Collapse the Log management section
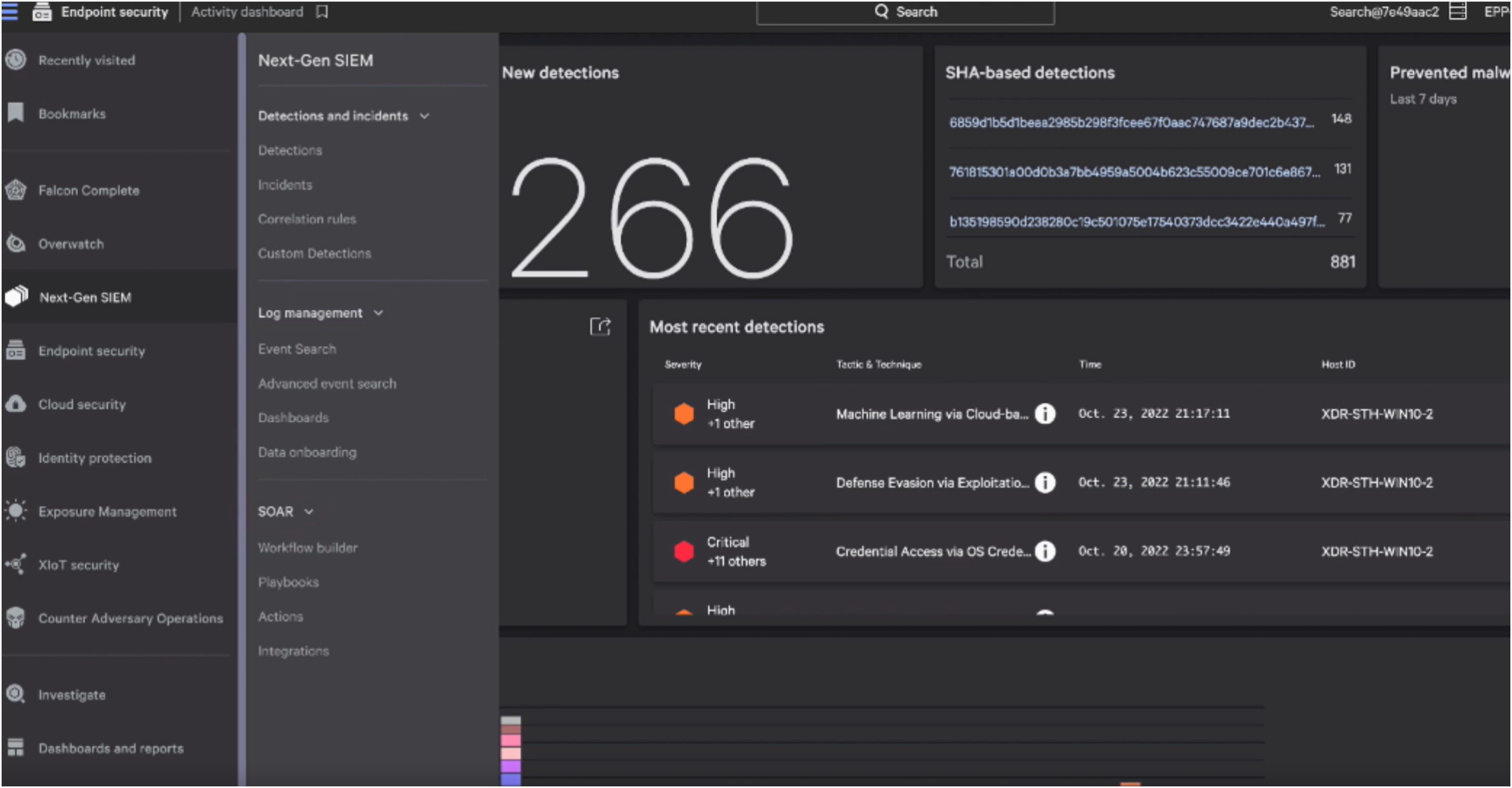Image resolution: width=1512 pixels, height=788 pixels. pyautogui.click(x=378, y=312)
